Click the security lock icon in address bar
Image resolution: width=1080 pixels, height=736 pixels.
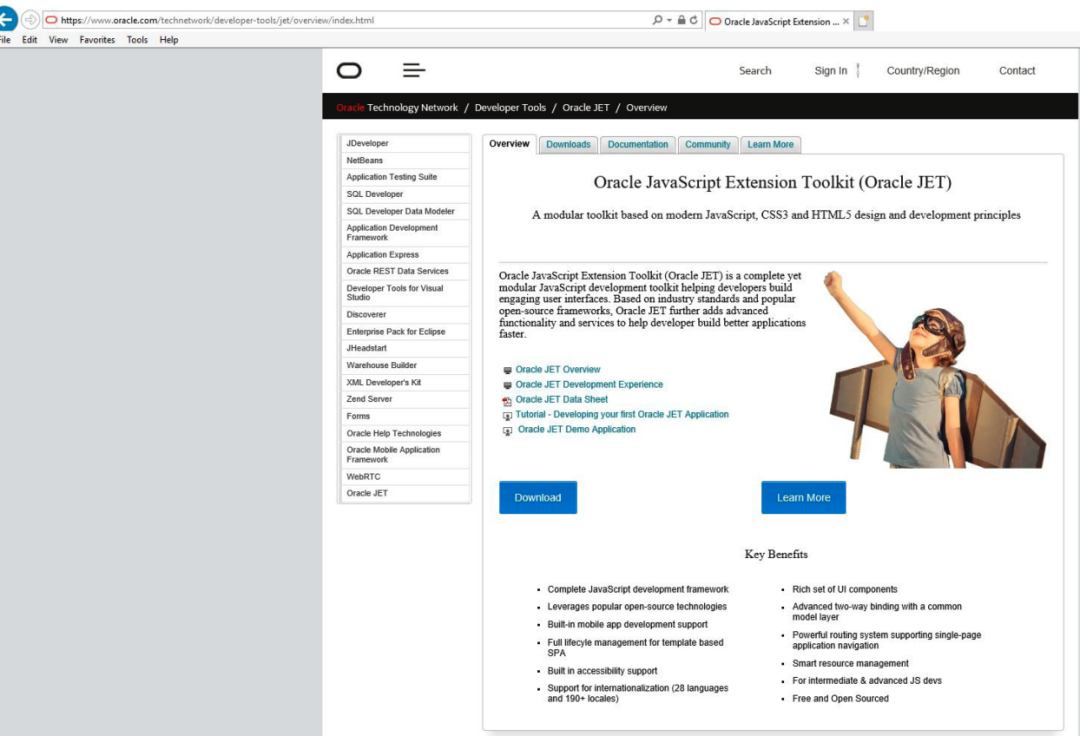tap(681, 20)
